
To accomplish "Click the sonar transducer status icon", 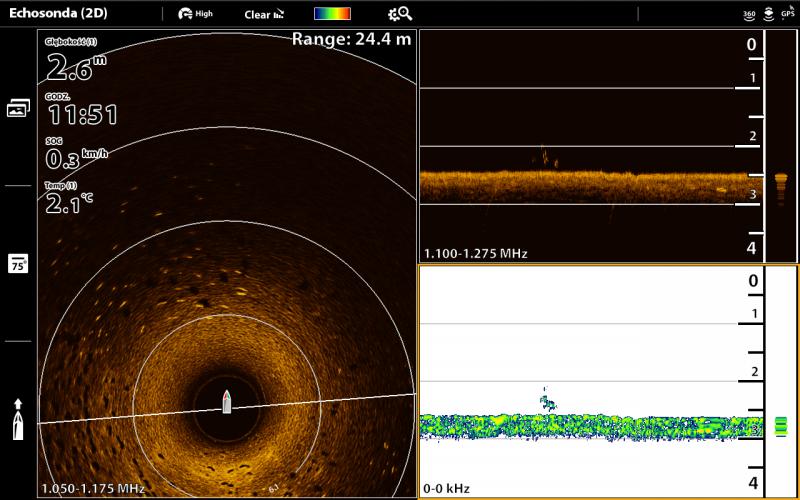I will (768, 14).
